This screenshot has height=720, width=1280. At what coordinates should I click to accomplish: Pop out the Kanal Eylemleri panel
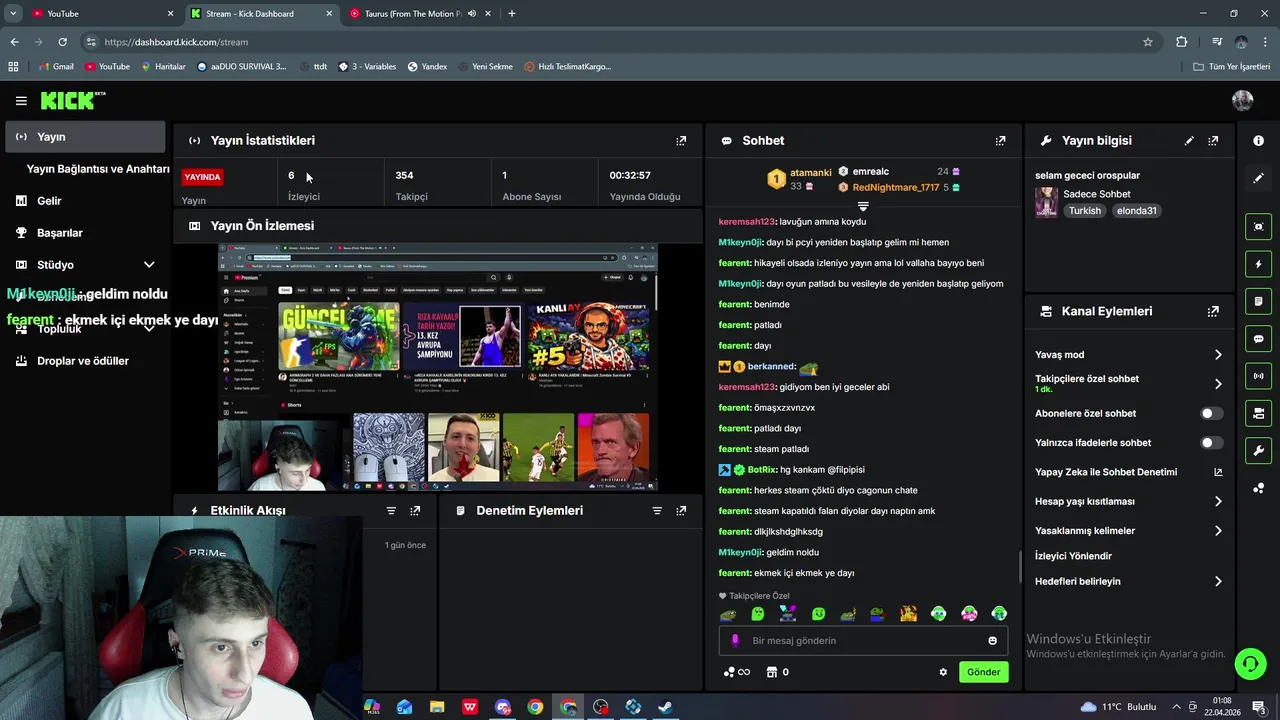click(1213, 311)
